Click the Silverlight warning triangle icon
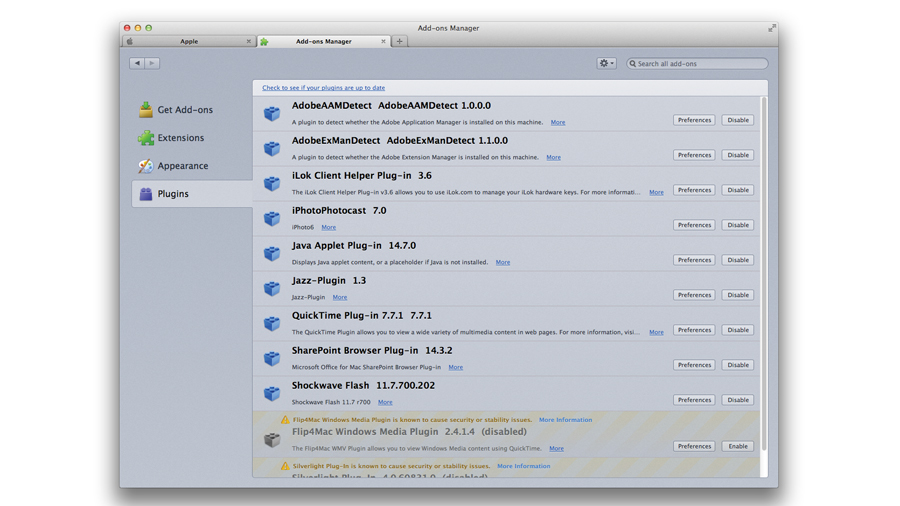 coord(285,466)
